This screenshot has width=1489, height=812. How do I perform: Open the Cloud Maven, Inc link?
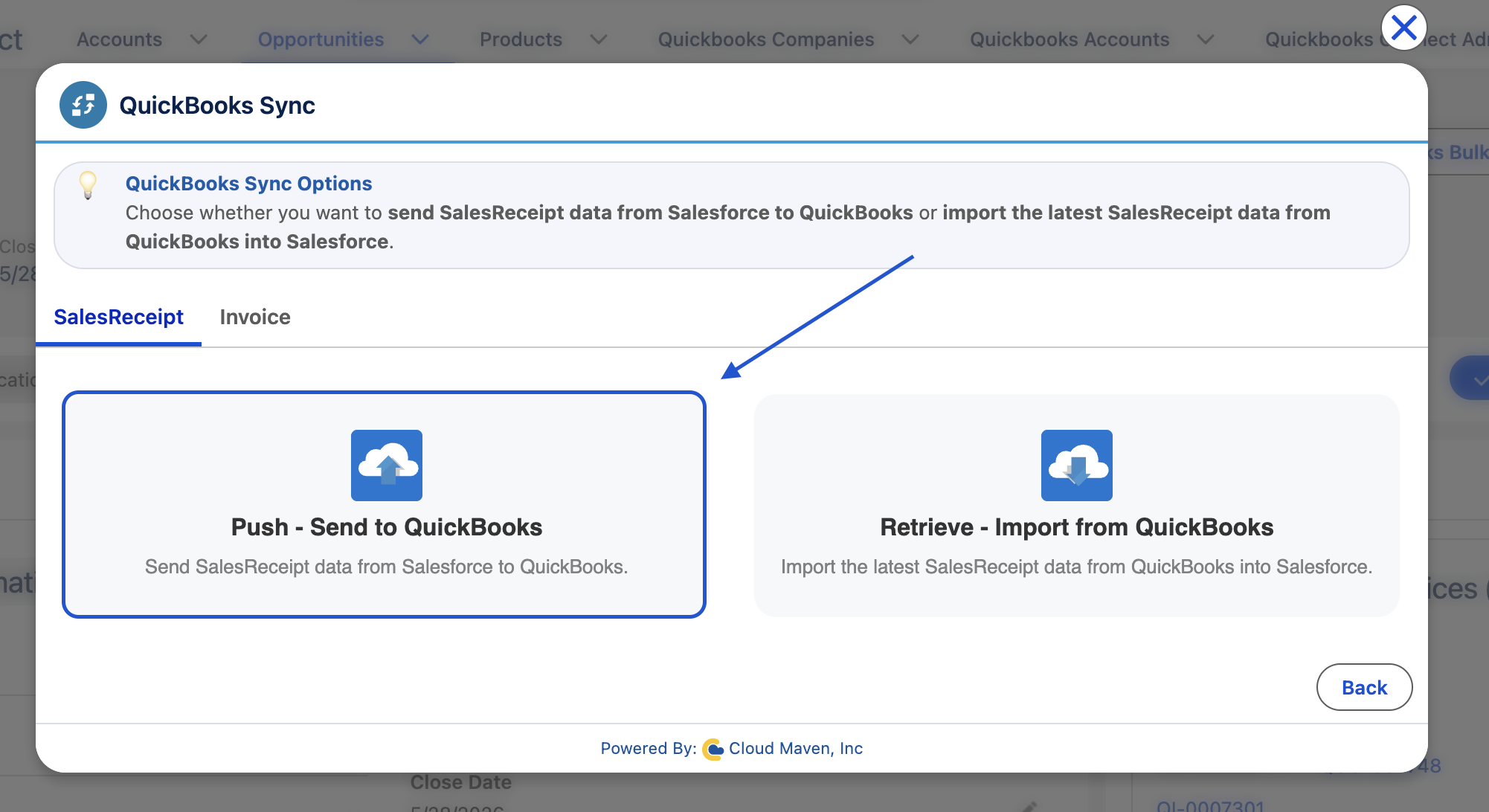[x=796, y=749]
